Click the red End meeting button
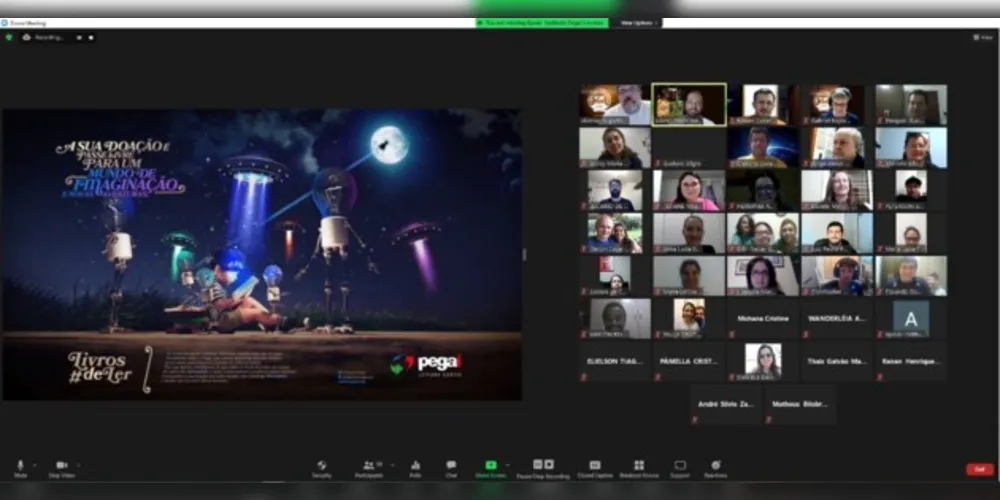This screenshot has height=500, width=1000. [980, 469]
